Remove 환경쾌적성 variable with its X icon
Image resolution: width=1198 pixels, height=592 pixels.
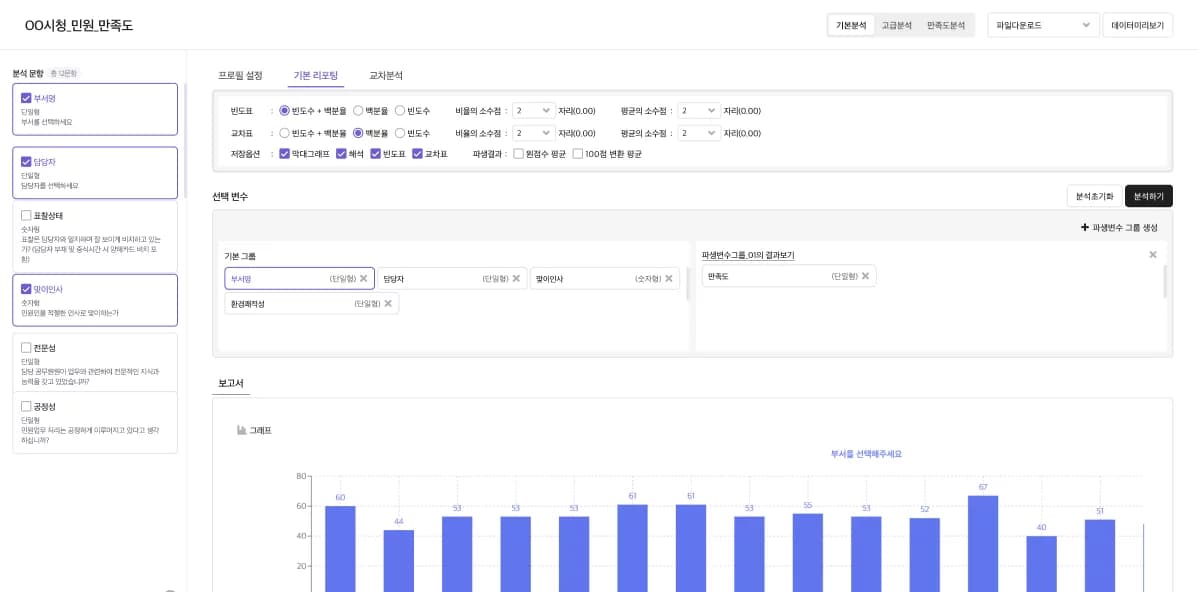click(x=388, y=303)
